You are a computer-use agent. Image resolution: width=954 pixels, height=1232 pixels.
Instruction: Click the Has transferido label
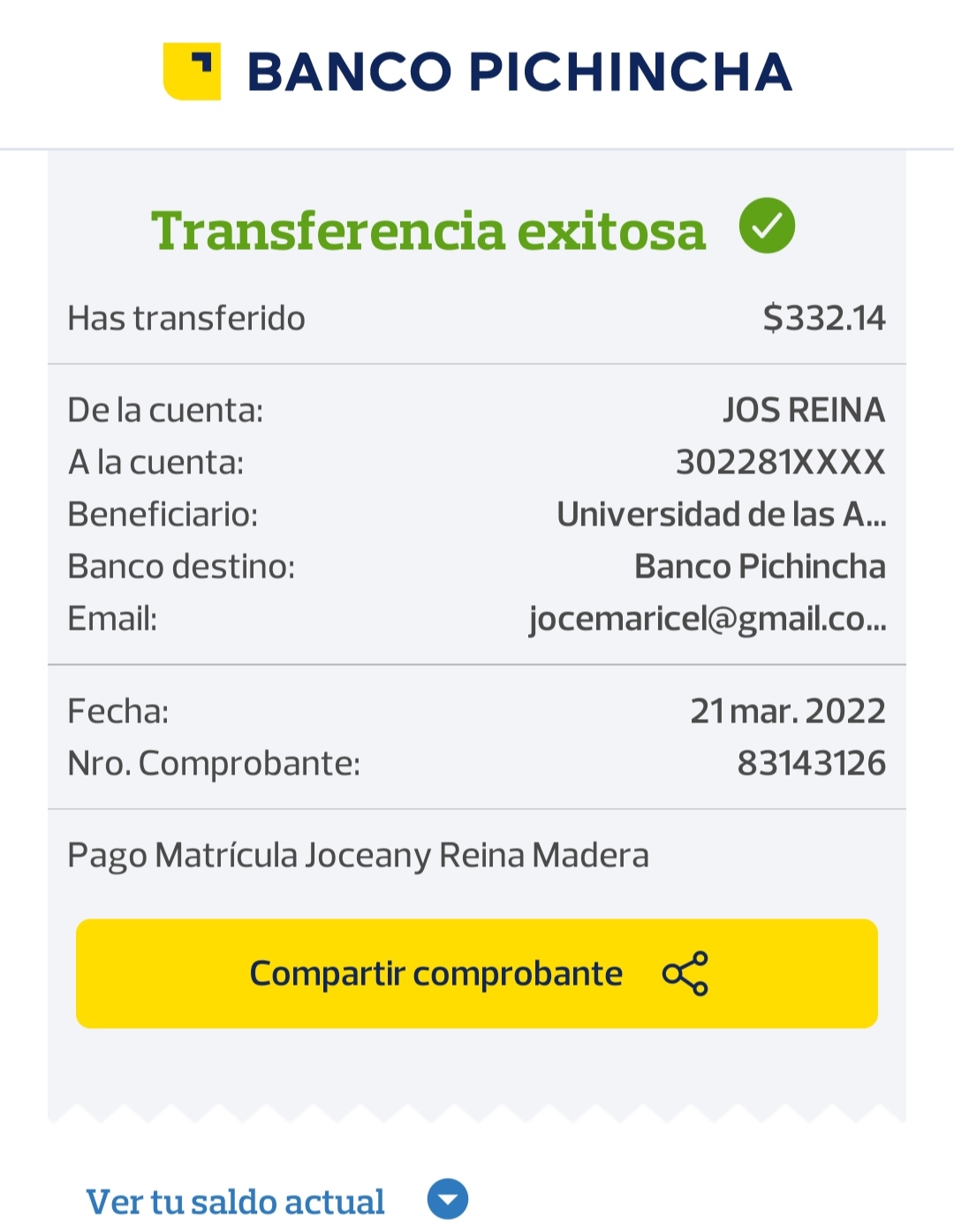click(x=186, y=318)
